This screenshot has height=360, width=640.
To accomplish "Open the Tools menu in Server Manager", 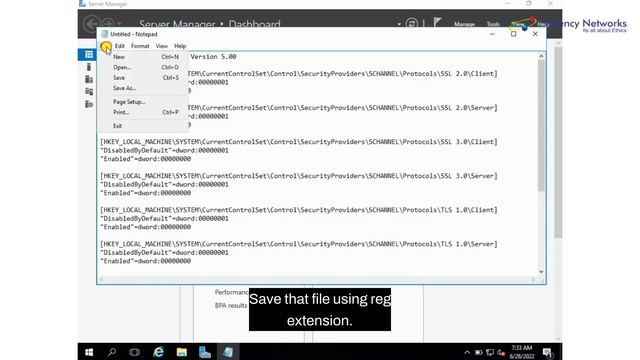I will click(493, 24).
